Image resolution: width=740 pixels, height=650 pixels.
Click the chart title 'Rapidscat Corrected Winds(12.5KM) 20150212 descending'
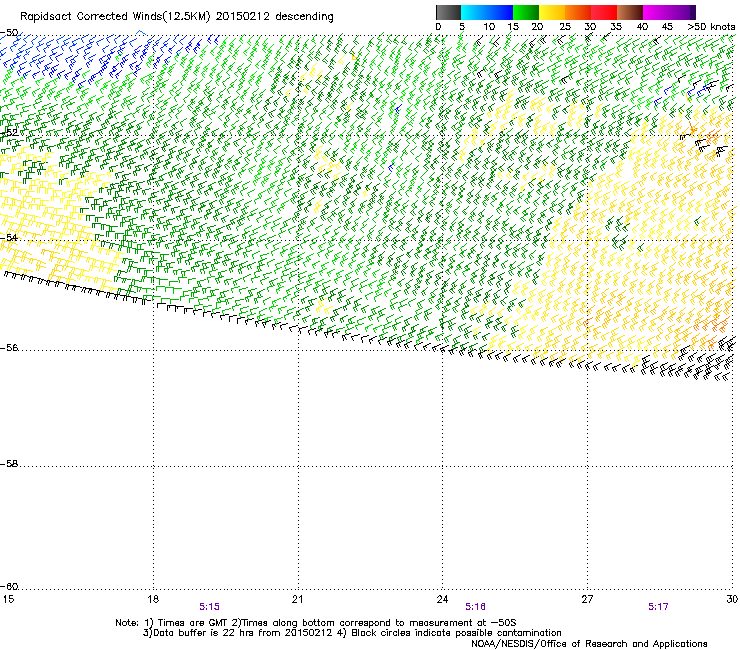pos(177,17)
